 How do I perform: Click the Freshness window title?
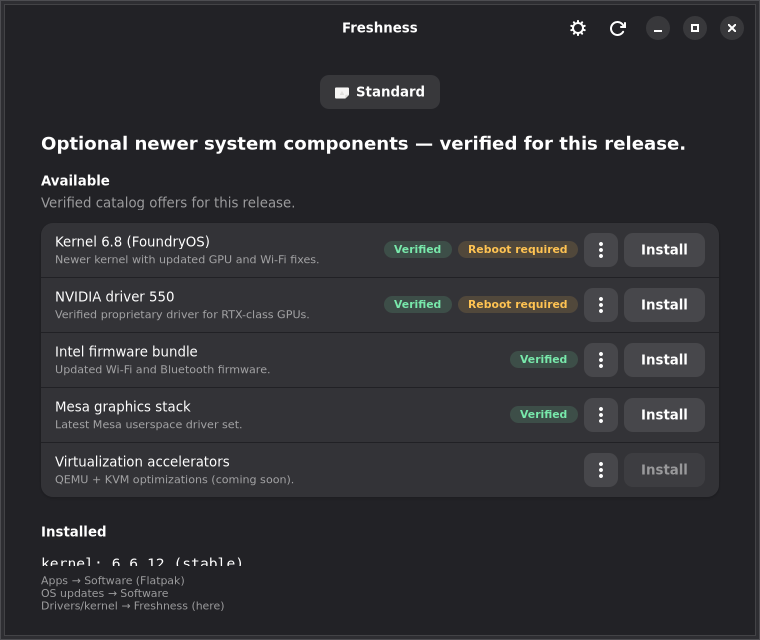pos(380,28)
